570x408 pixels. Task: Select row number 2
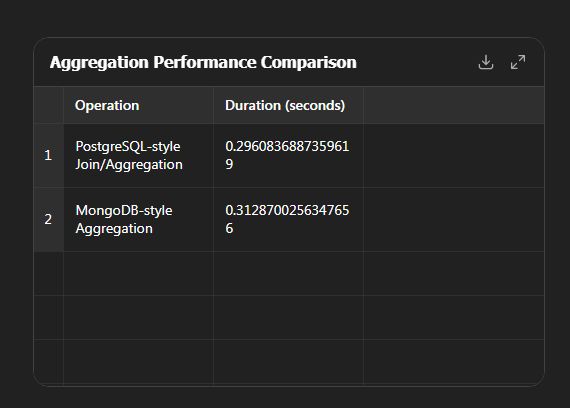[48, 219]
